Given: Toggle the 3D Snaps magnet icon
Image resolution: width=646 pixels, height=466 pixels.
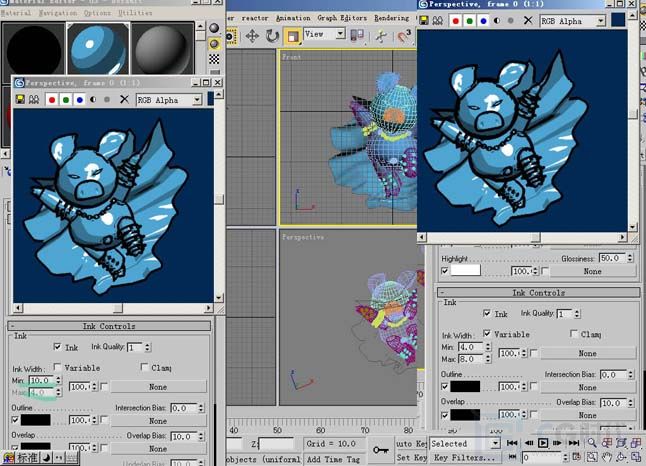Looking at the screenshot, I should [405, 36].
